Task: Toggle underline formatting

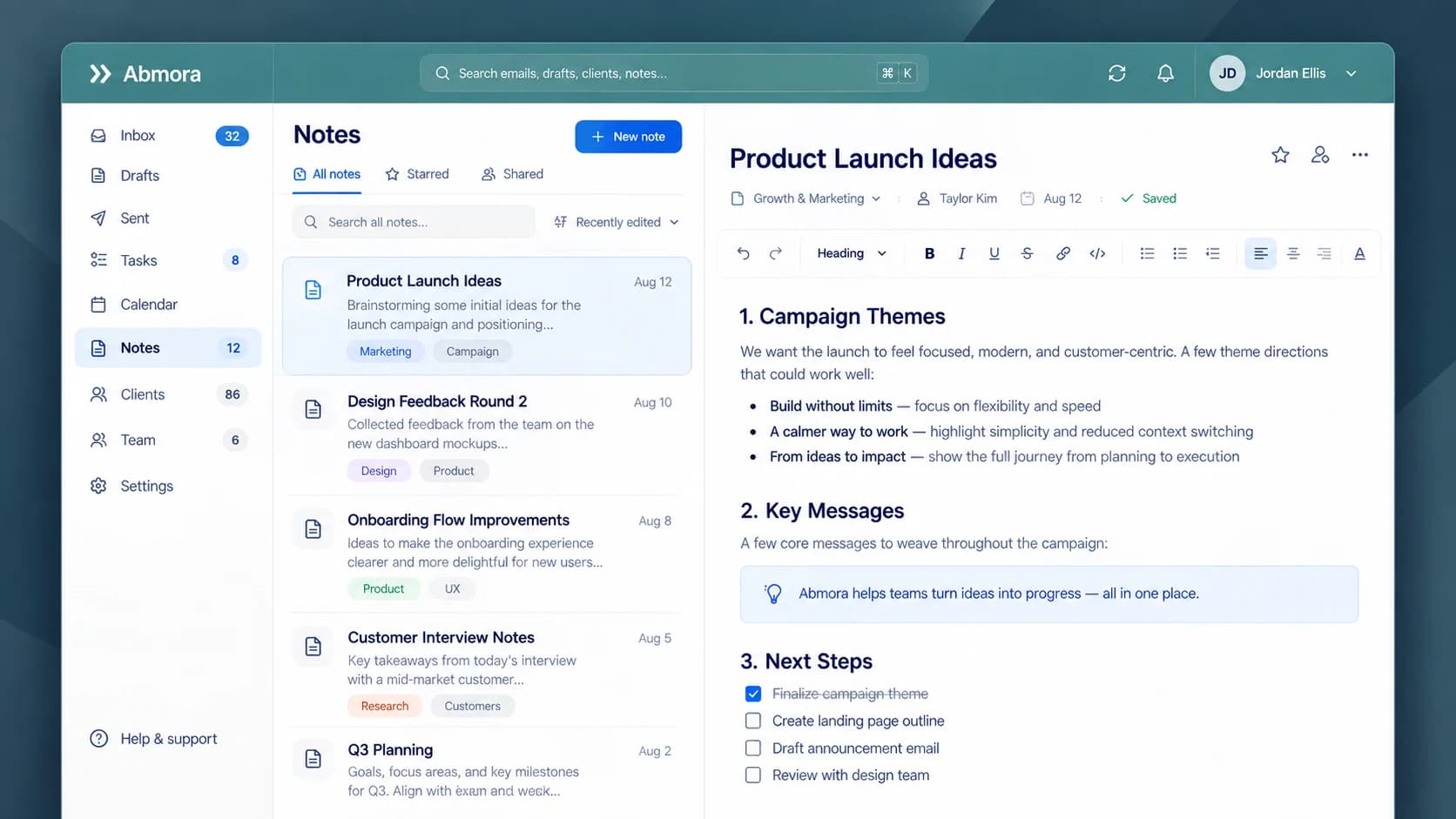Action: [994, 253]
